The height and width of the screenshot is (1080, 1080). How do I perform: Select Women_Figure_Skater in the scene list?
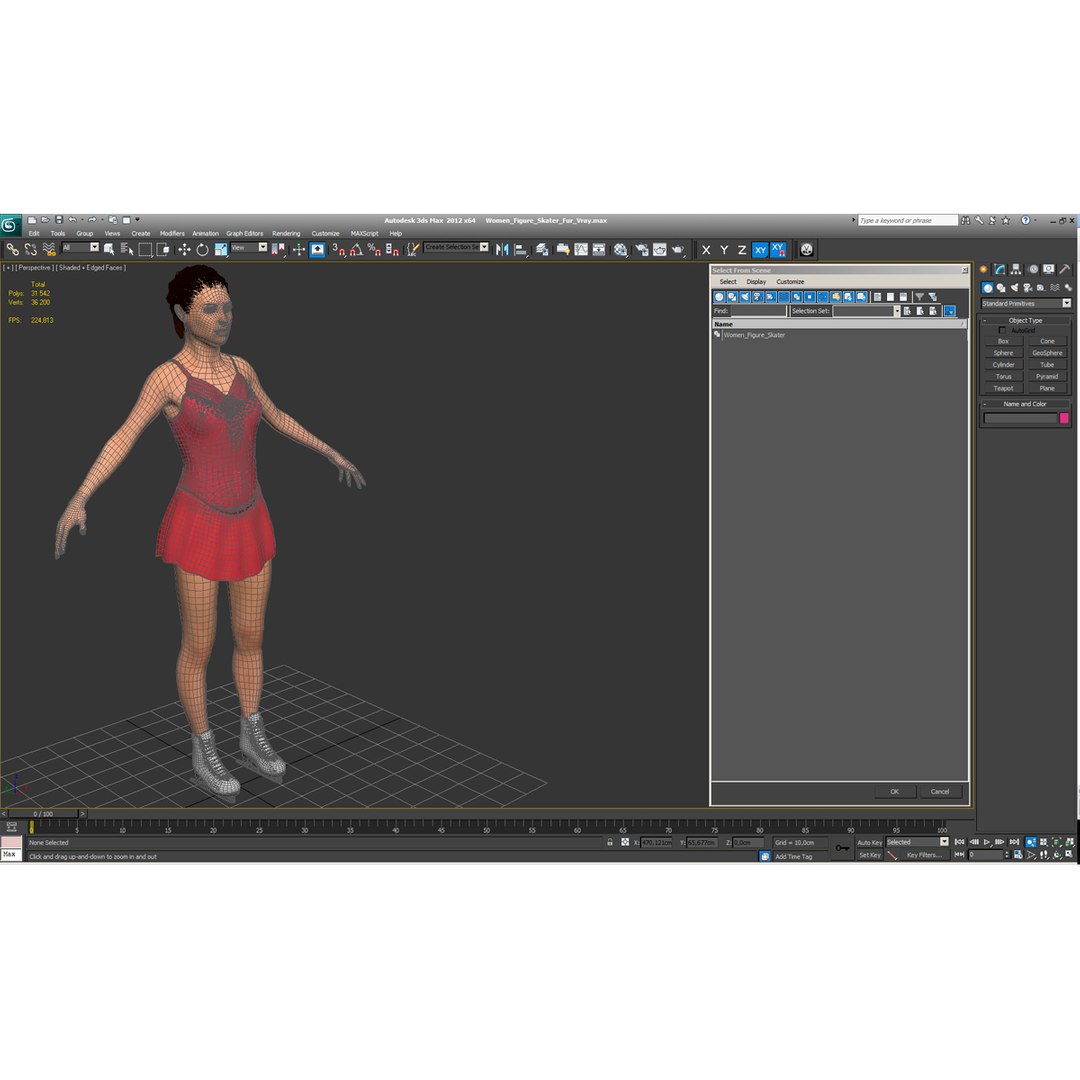point(754,335)
